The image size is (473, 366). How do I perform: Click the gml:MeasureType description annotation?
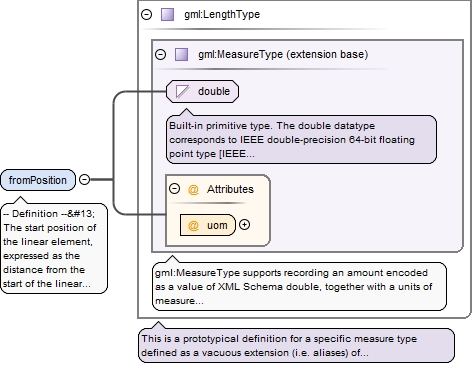(299, 286)
